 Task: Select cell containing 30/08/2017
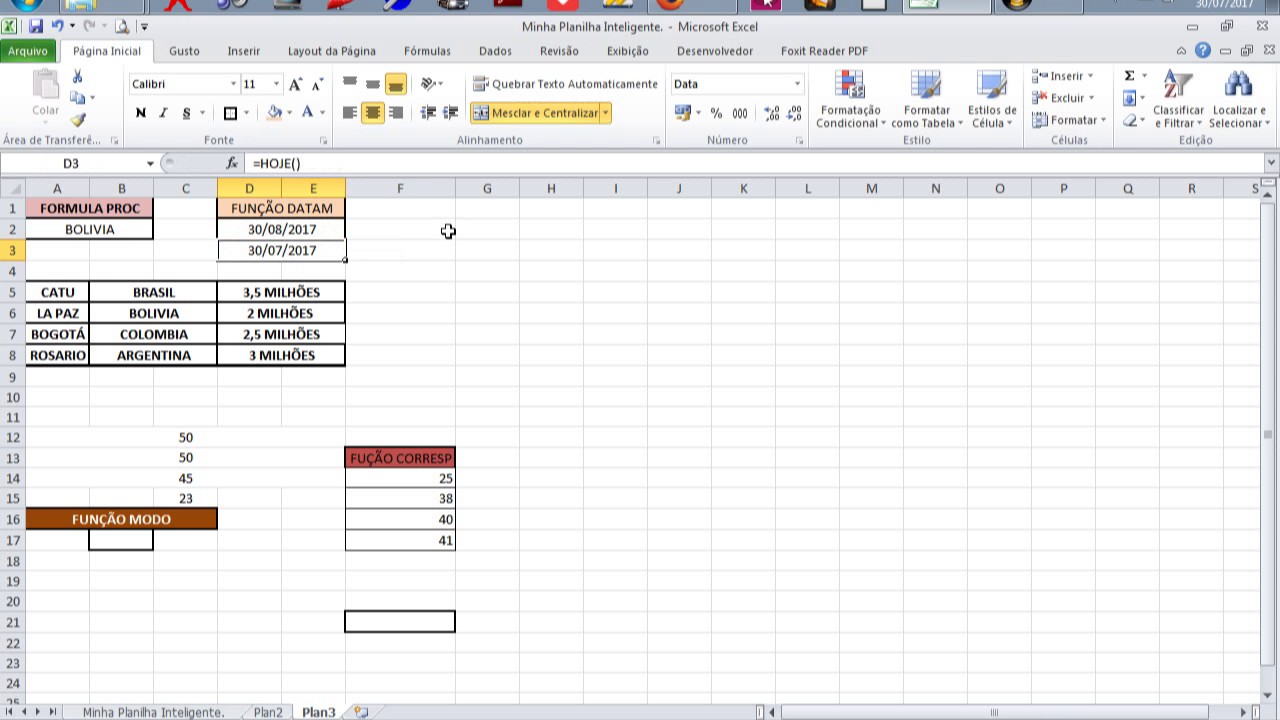(x=281, y=229)
